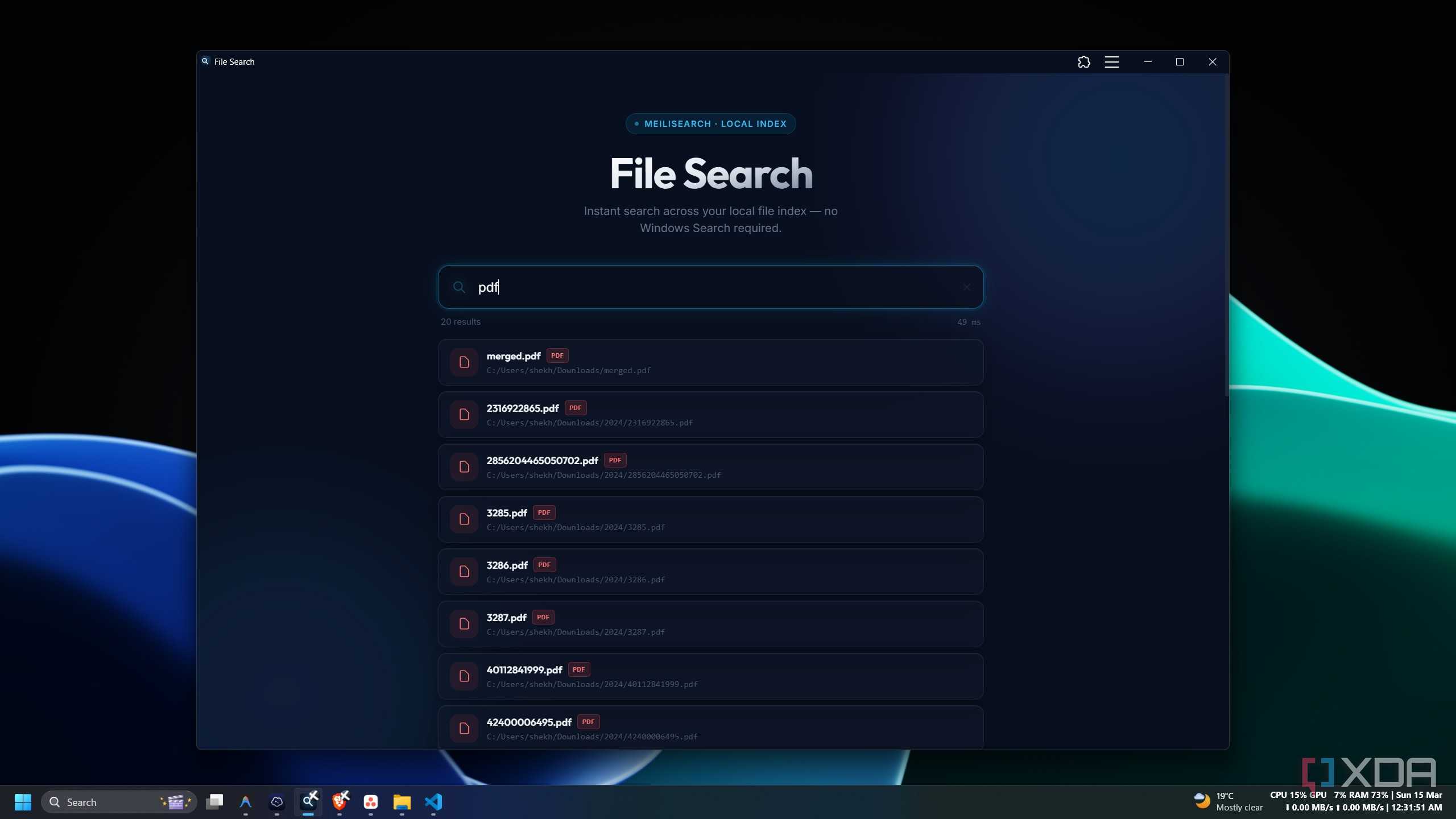Click the 20 results count label
Image resolution: width=1456 pixels, height=819 pixels.
(x=461, y=322)
